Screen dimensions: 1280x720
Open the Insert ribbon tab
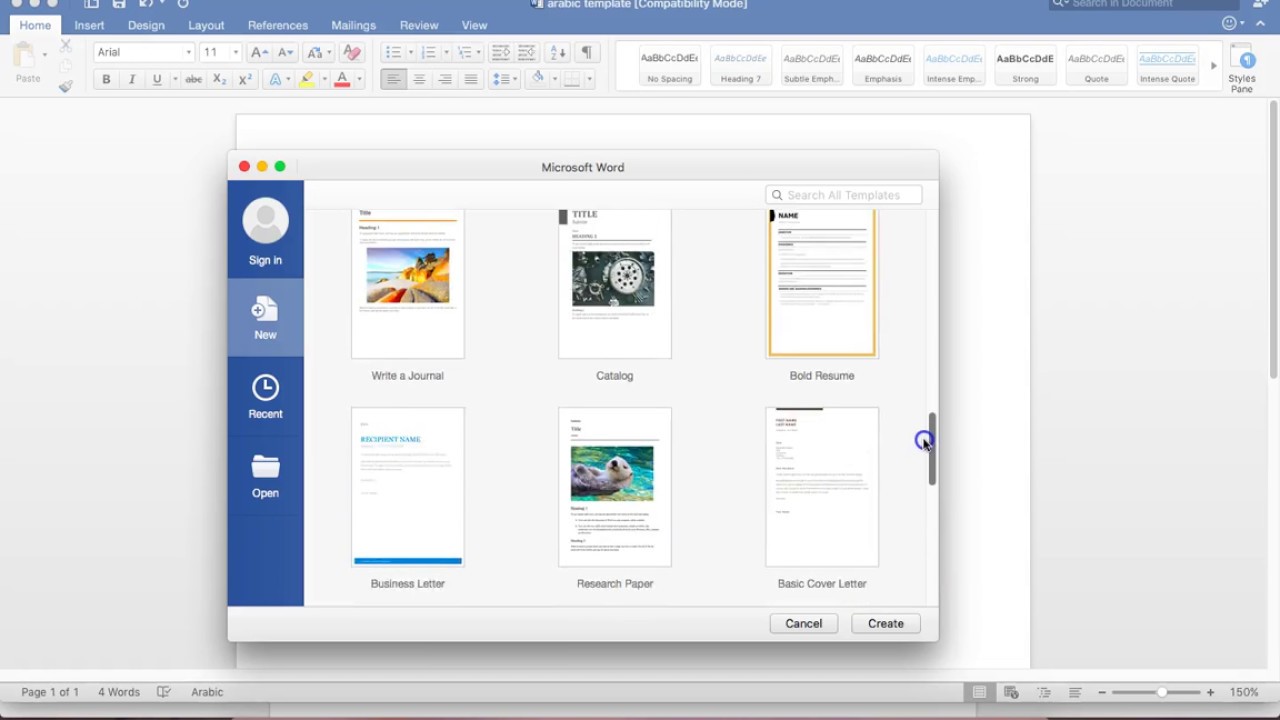point(89,25)
